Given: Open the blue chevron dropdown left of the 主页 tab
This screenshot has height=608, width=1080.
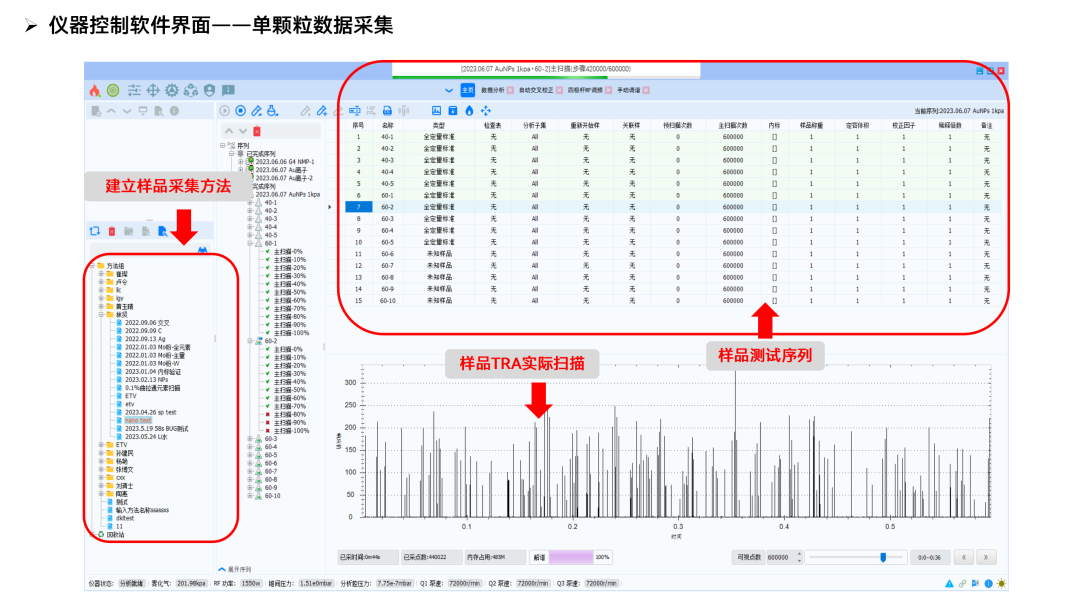Looking at the screenshot, I should tap(448, 90).
